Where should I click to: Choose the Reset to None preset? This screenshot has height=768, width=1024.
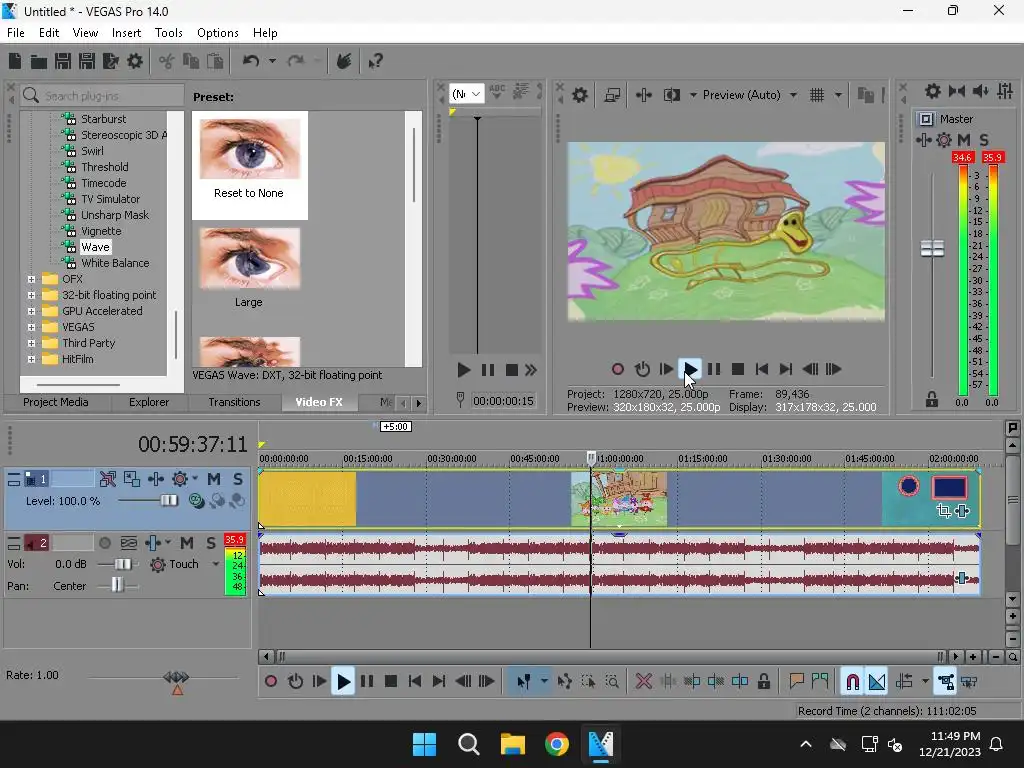click(x=249, y=165)
